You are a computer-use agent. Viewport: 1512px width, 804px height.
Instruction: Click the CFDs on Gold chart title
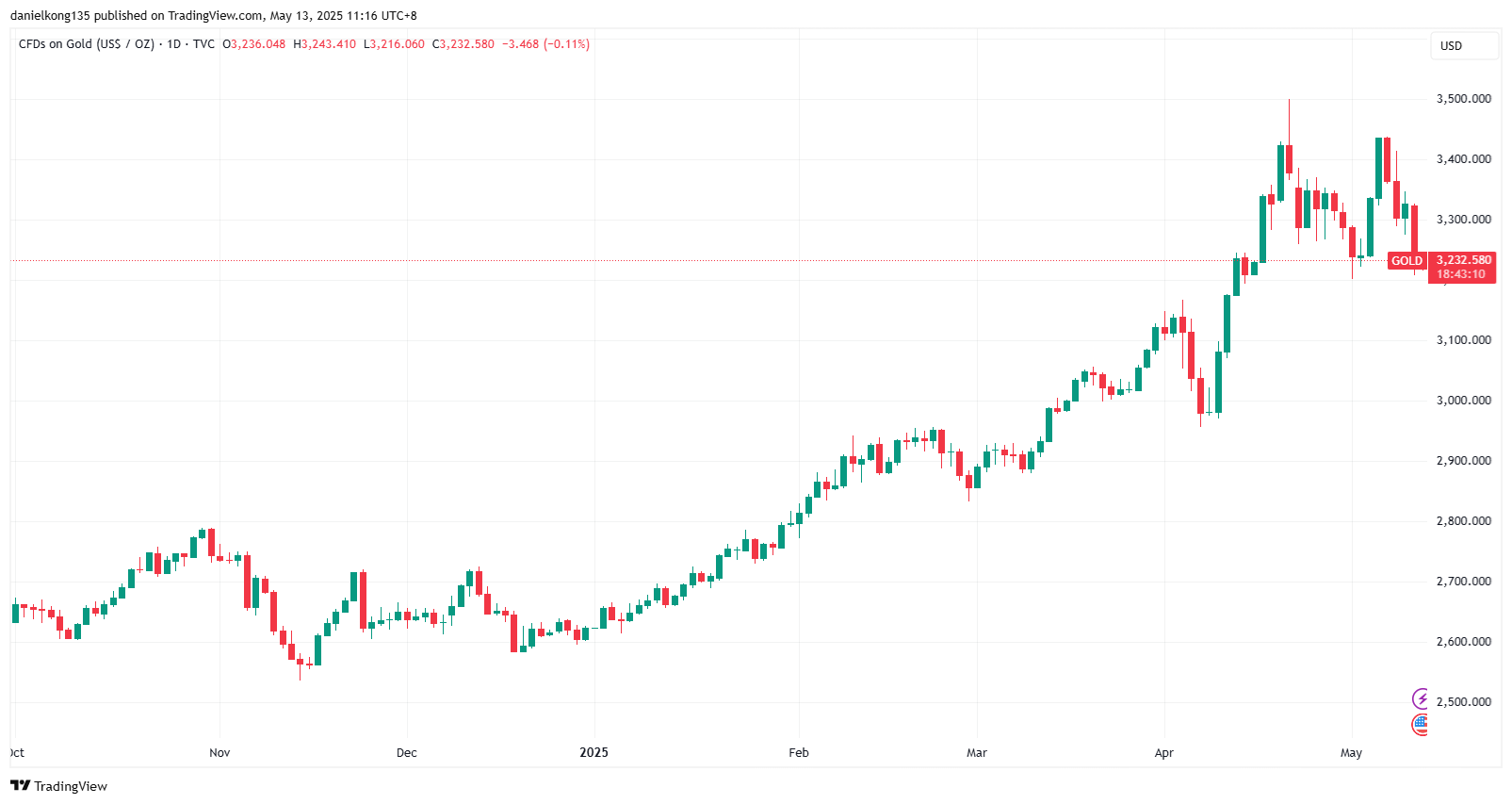86,44
